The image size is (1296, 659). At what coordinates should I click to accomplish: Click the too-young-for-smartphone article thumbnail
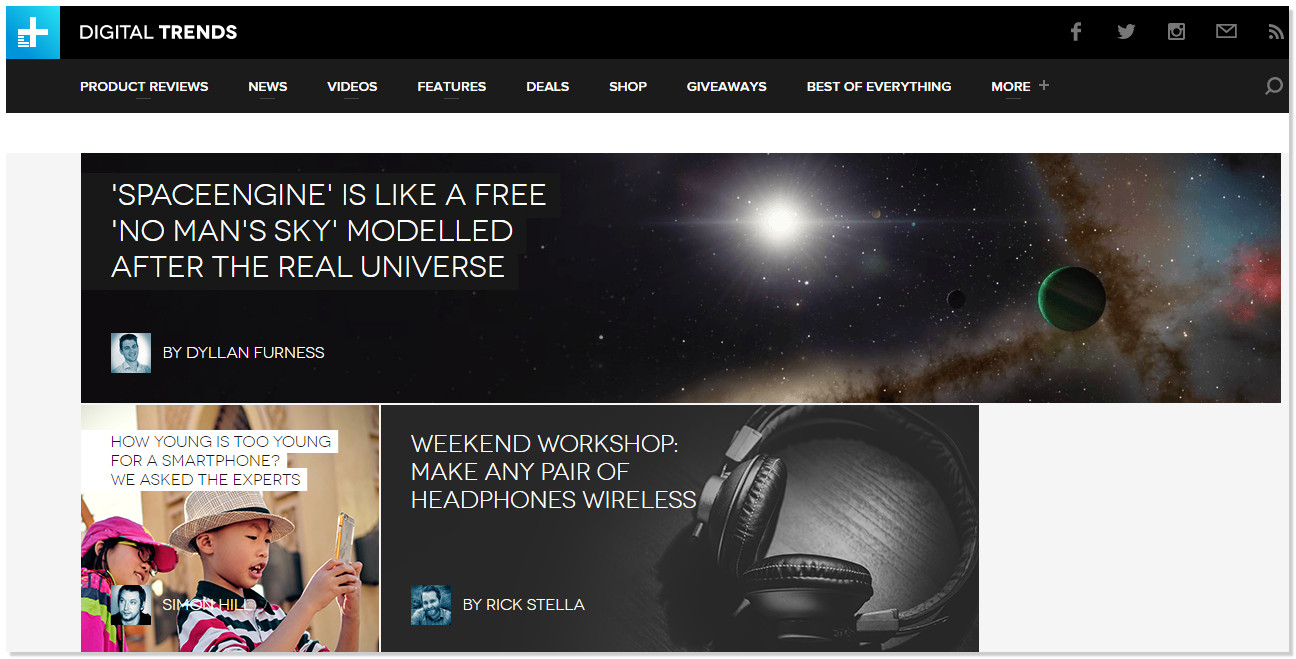[x=230, y=528]
